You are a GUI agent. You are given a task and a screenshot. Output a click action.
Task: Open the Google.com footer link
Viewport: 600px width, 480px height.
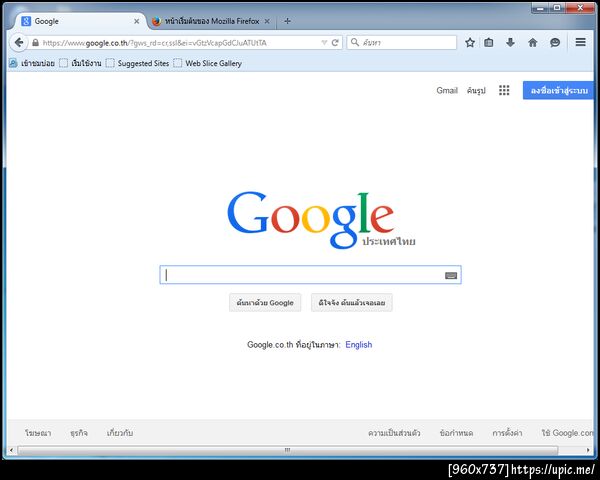[567, 433]
